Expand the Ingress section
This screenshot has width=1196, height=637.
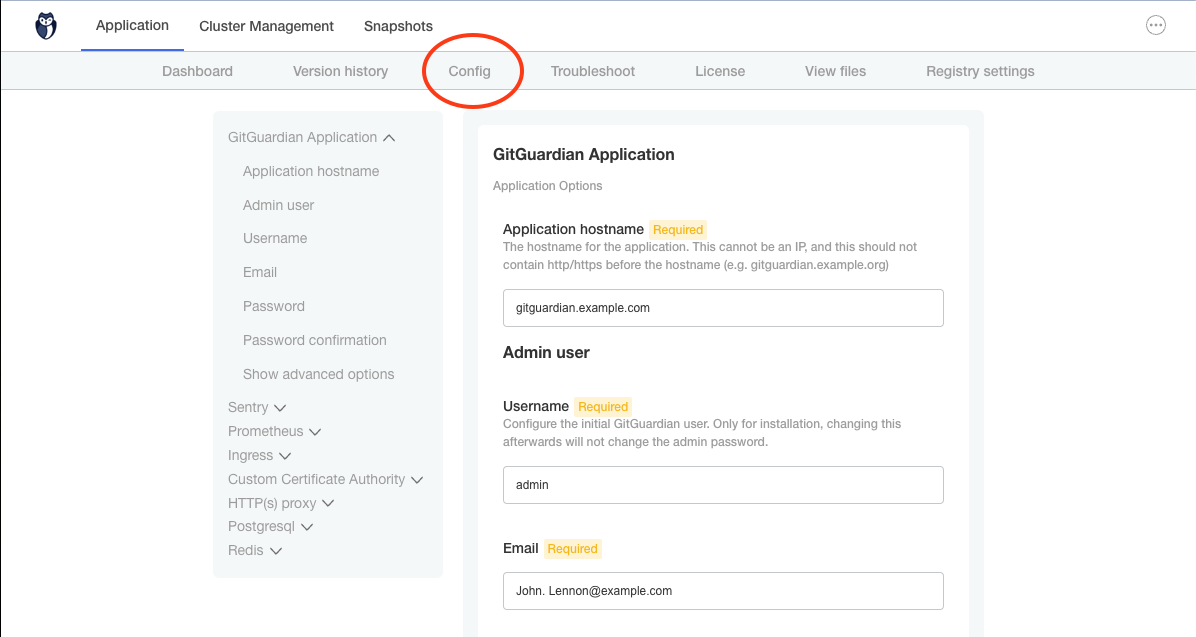coord(259,455)
